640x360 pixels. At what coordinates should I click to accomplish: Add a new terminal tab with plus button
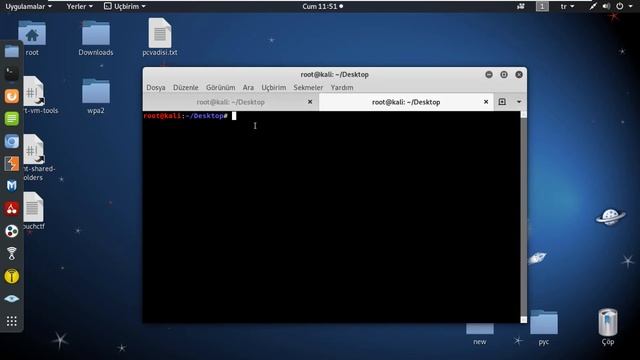pos(502,102)
